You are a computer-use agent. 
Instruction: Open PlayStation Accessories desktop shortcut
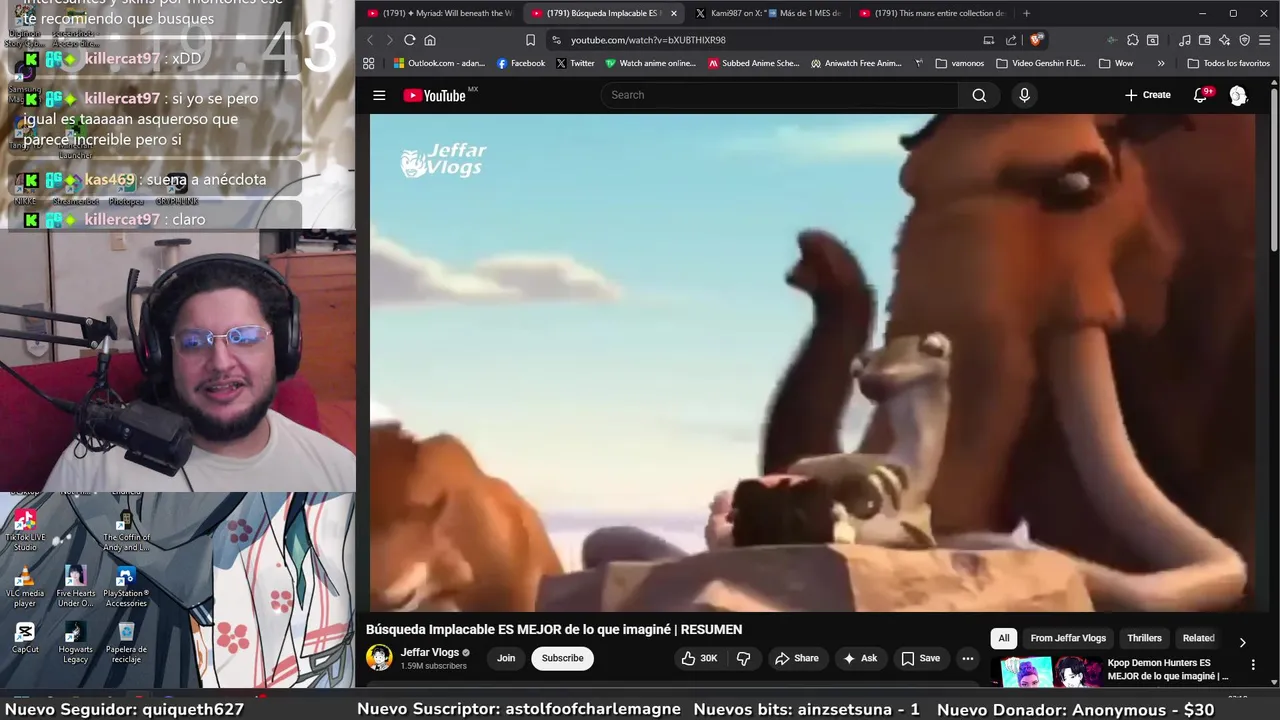[126, 587]
